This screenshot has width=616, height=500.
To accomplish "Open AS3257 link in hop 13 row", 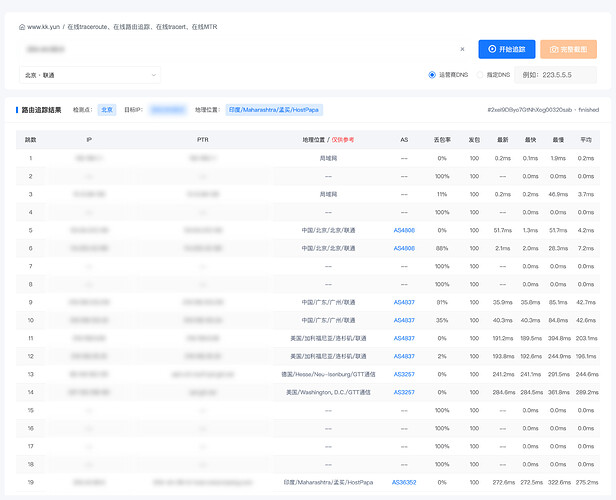I will click(404, 374).
